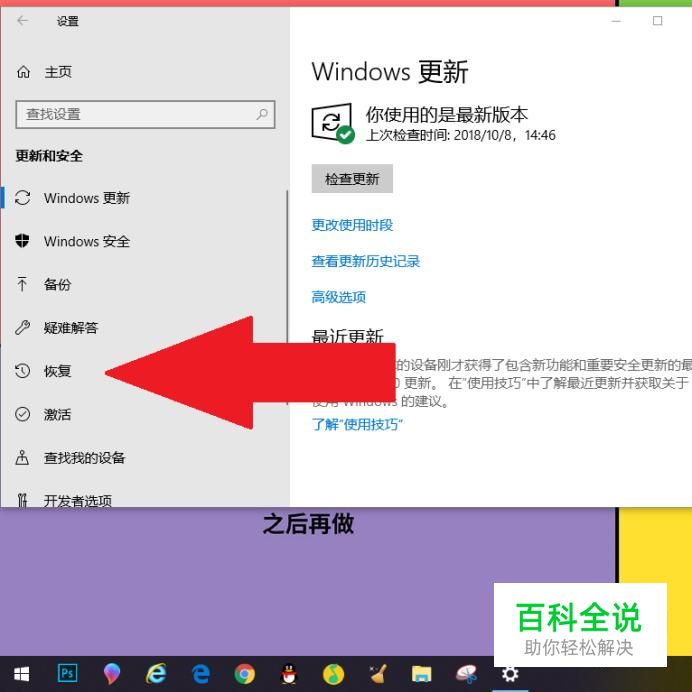This screenshot has width=692, height=692.
Task: Click the upload arrow icon beside 备份
Action: coord(22,284)
